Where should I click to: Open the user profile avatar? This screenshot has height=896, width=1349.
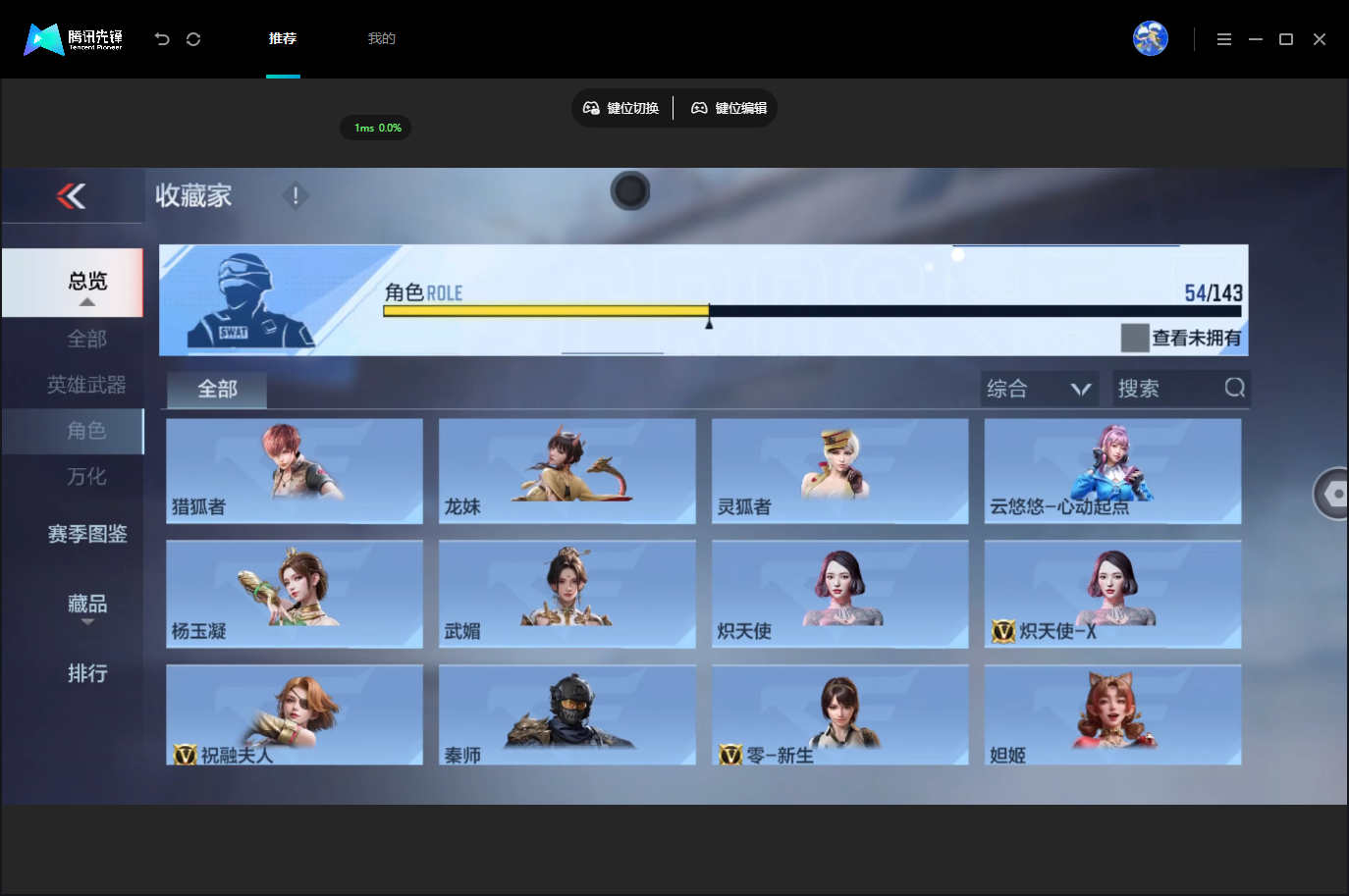tap(1151, 38)
